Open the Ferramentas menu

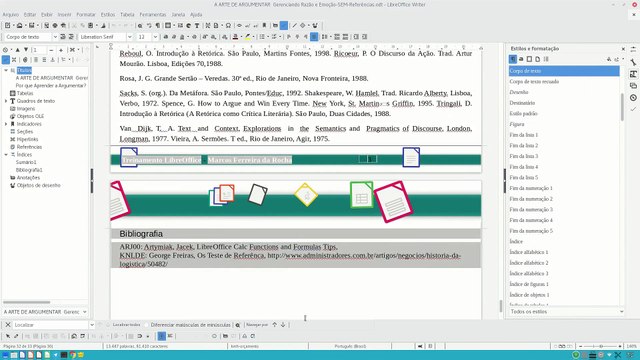point(153,14)
